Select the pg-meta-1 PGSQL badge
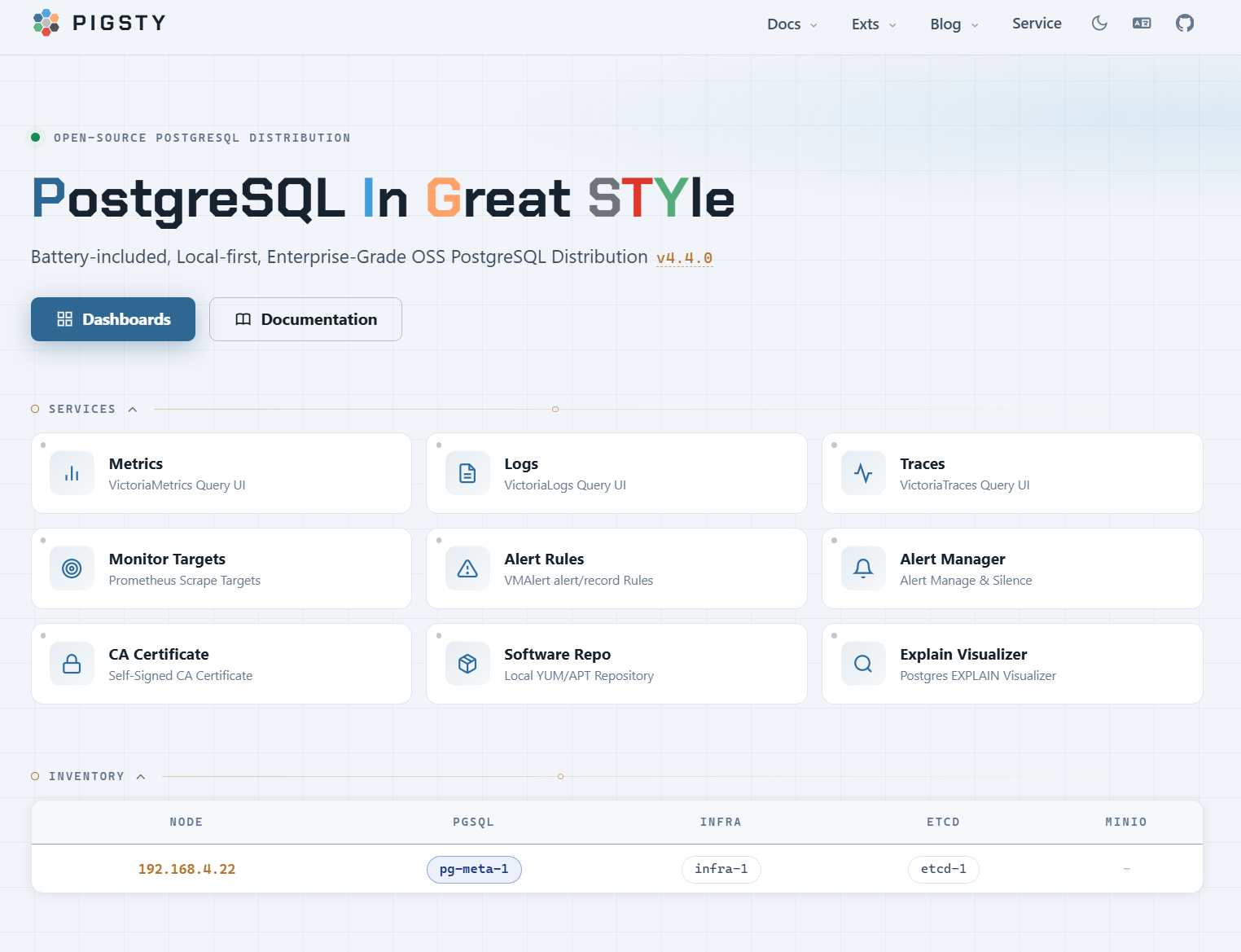The image size is (1241, 952). (474, 869)
